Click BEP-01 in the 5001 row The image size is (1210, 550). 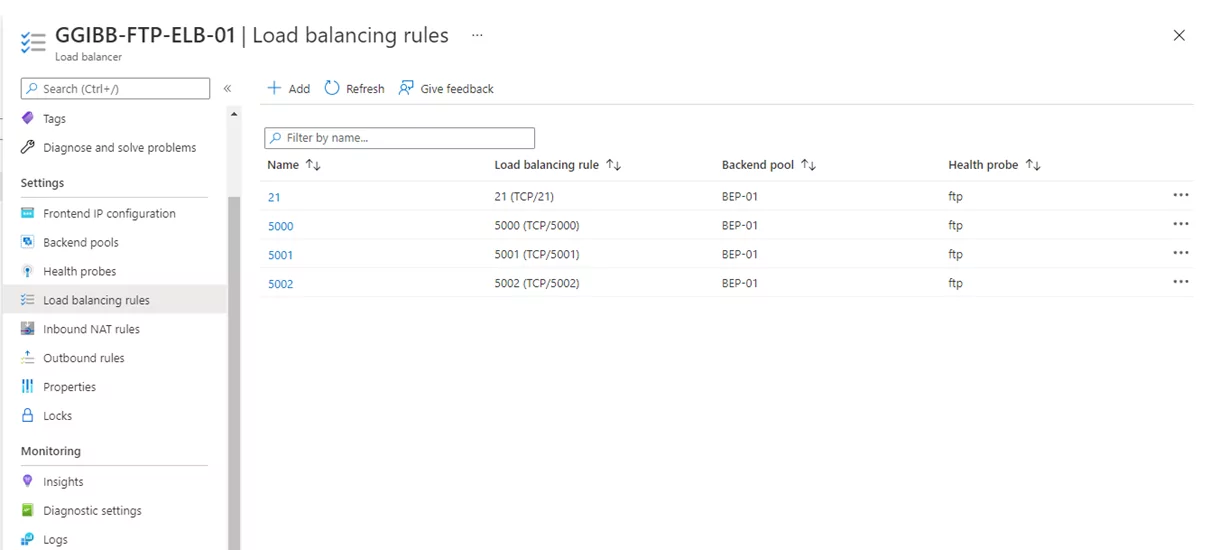(x=740, y=254)
